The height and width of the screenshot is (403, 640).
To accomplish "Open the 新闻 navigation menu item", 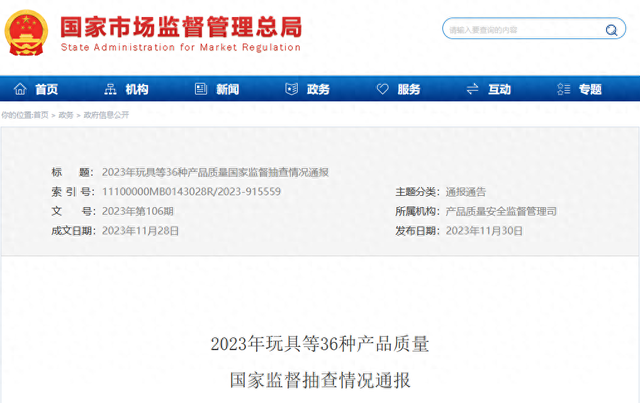I will tap(227, 89).
